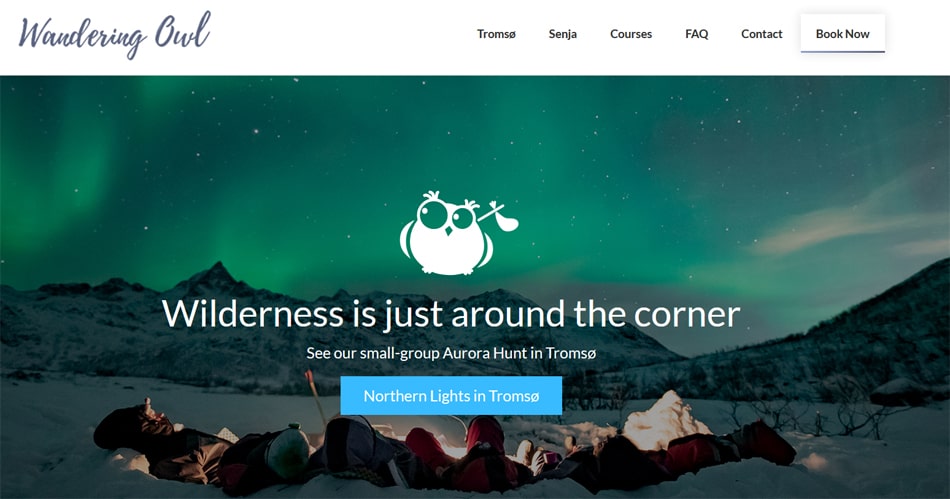Select the 'Wilderness is just around the corner' headline

(x=451, y=314)
